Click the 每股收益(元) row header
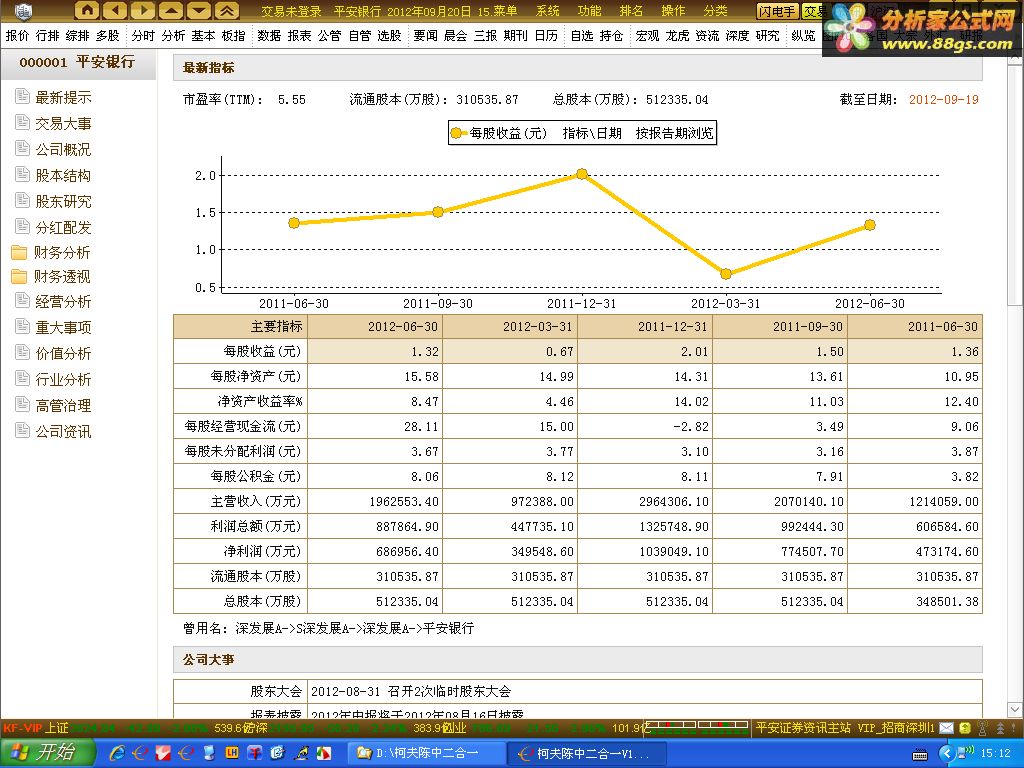Image resolution: width=1024 pixels, height=768 pixels. pos(240,351)
